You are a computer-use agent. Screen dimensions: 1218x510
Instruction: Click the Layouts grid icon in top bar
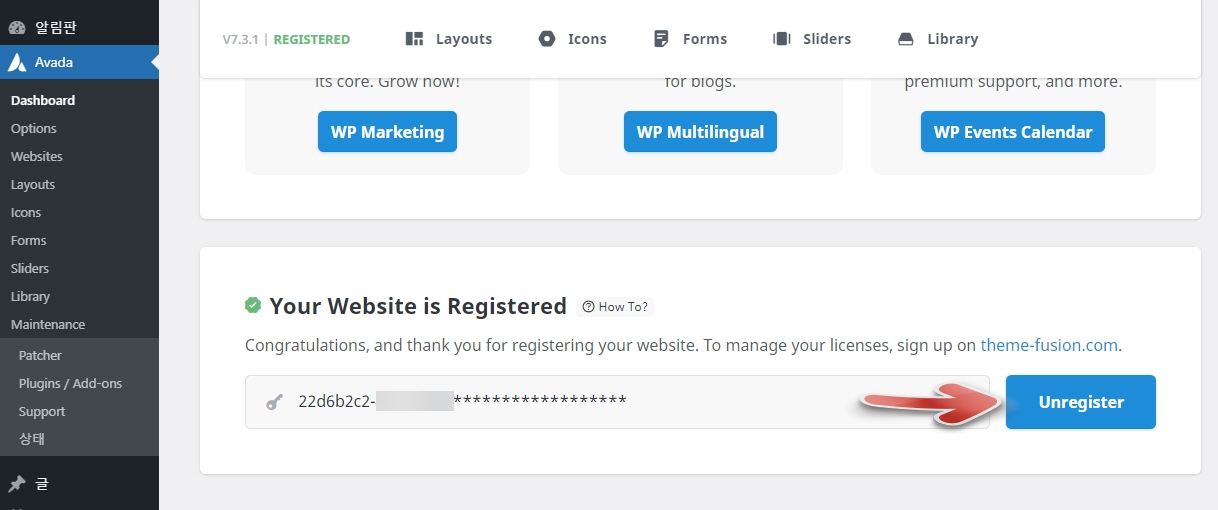414,39
